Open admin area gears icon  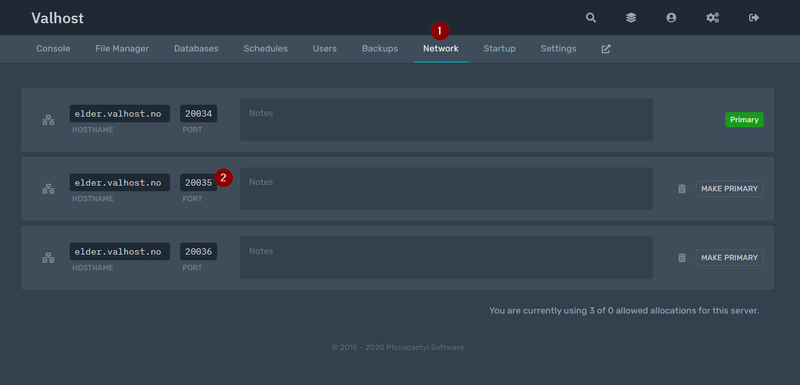(x=712, y=18)
